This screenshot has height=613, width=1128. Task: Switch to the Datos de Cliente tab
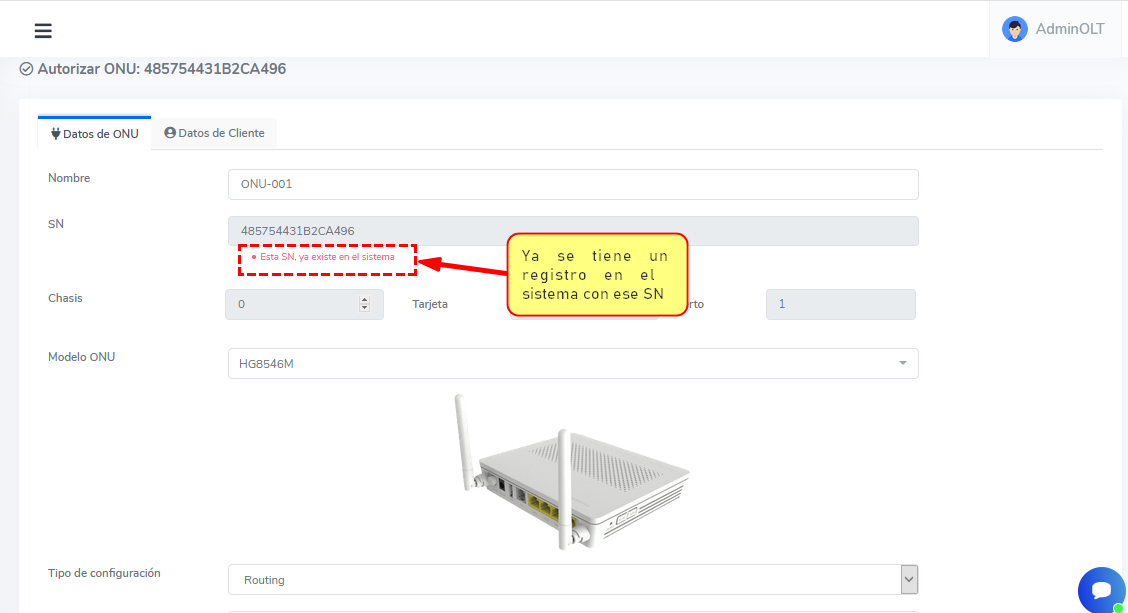point(215,133)
